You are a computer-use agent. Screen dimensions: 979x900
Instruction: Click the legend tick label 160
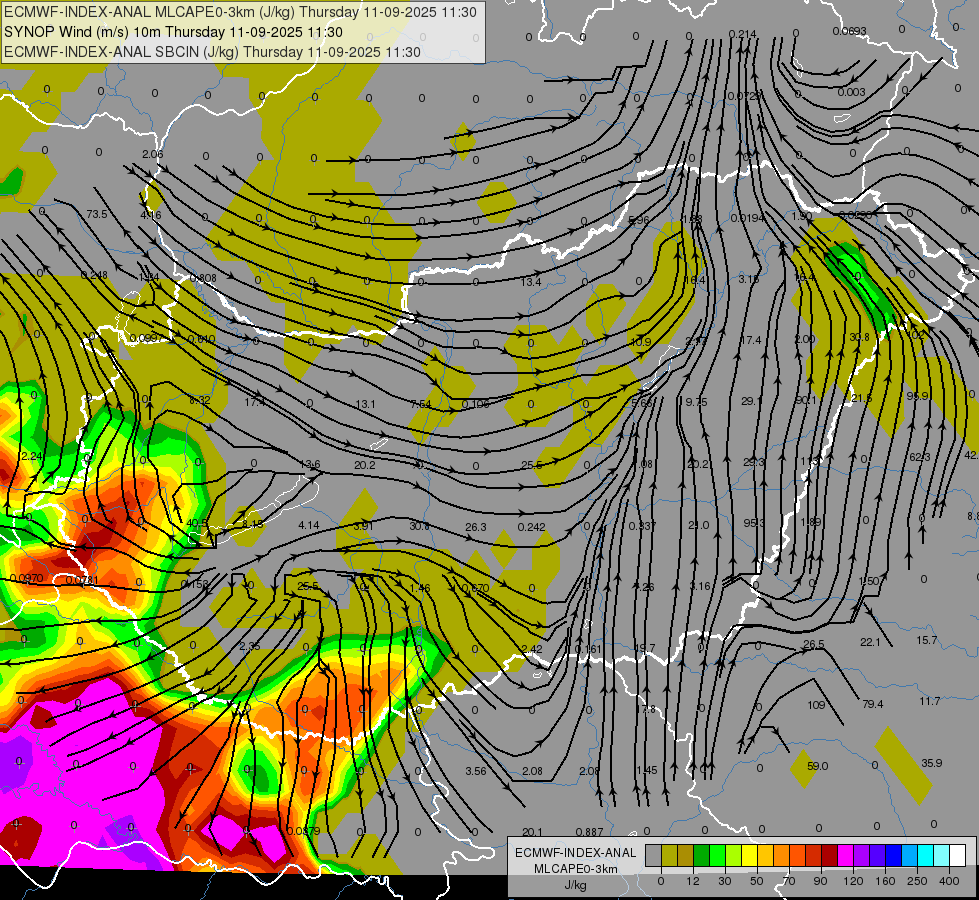(885, 881)
